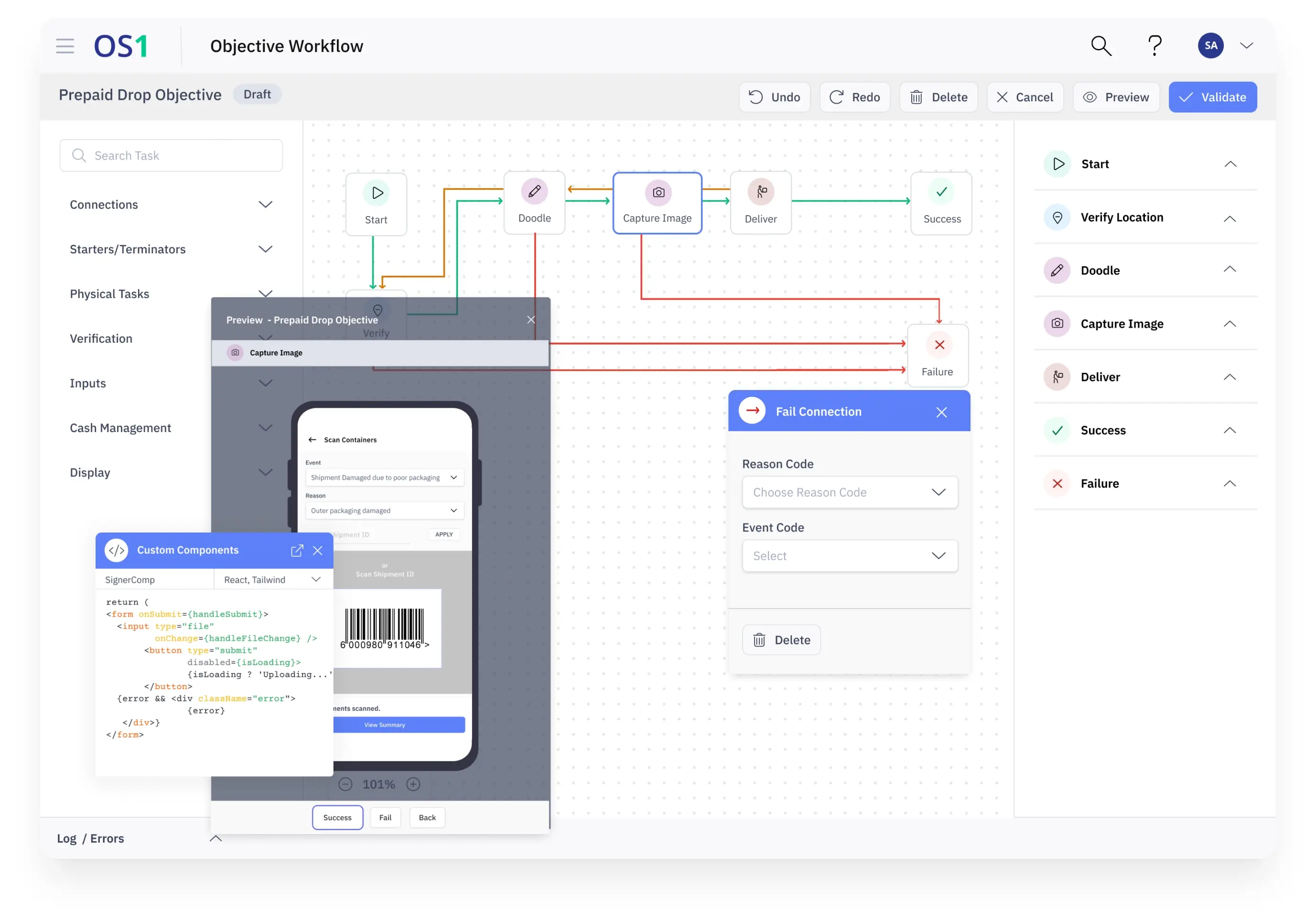The width and height of the screenshot is (1316, 922).
Task: Click the Verify Location pin icon
Action: (x=1057, y=217)
